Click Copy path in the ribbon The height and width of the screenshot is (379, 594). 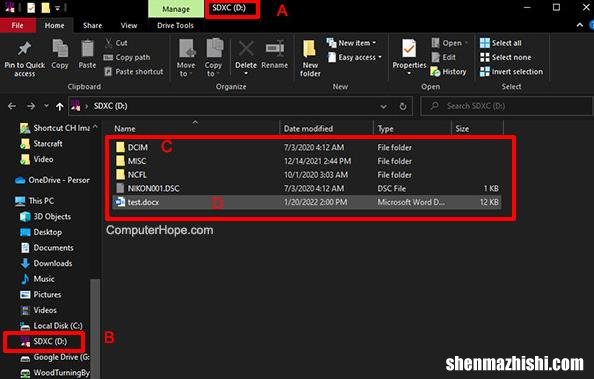click(x=127, y=57)
